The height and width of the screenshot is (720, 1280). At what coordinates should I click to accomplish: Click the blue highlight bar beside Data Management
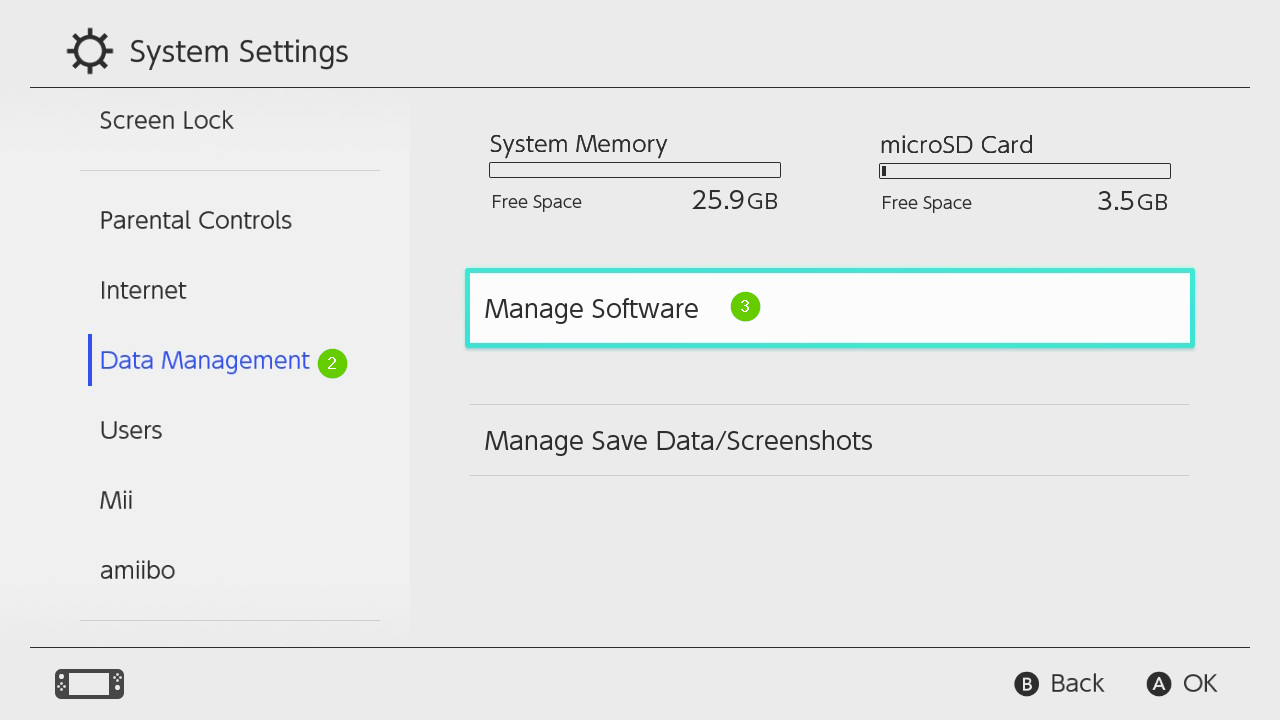90,360
